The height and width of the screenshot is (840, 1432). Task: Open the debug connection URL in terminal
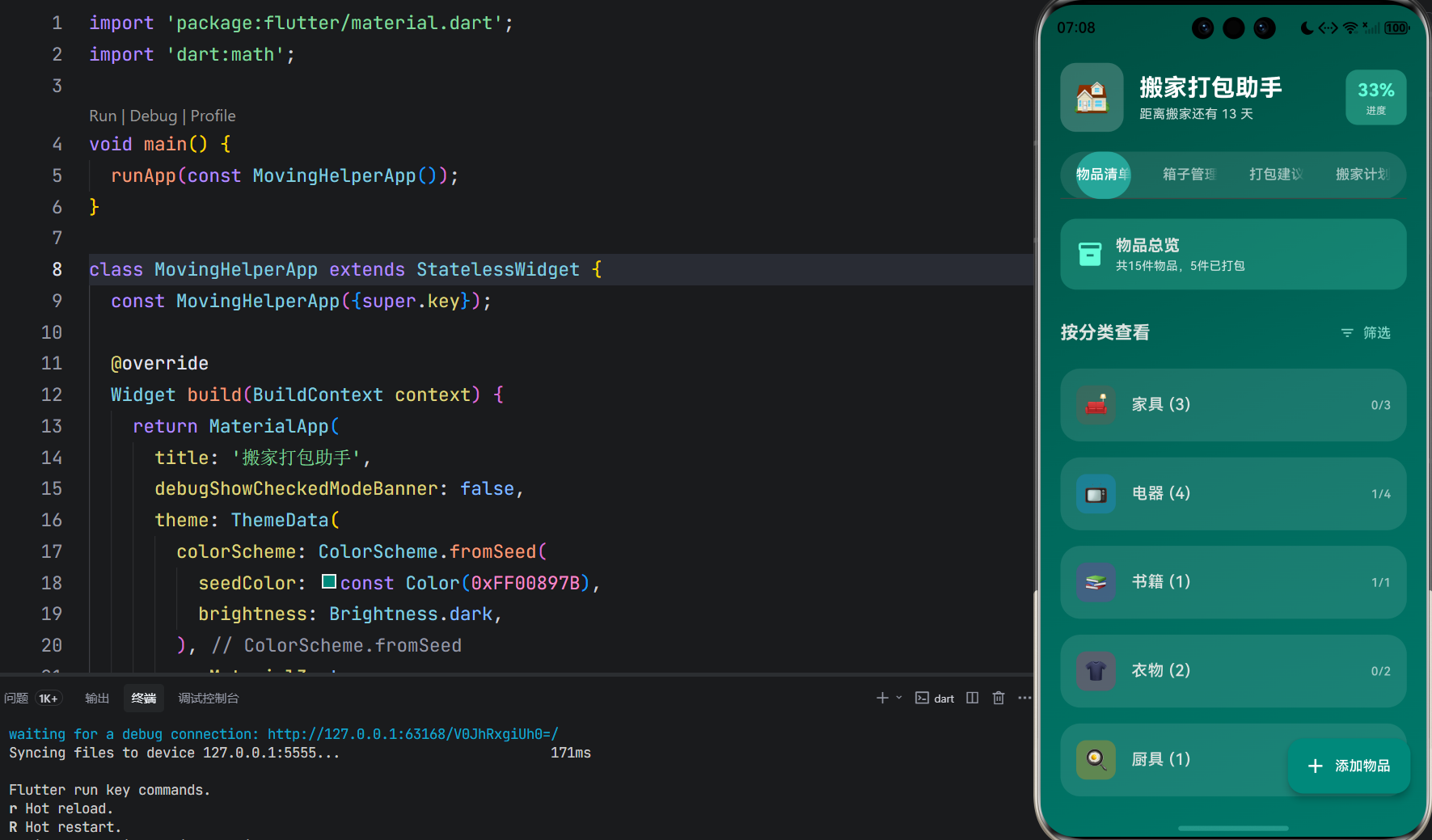tap(412, 734)
